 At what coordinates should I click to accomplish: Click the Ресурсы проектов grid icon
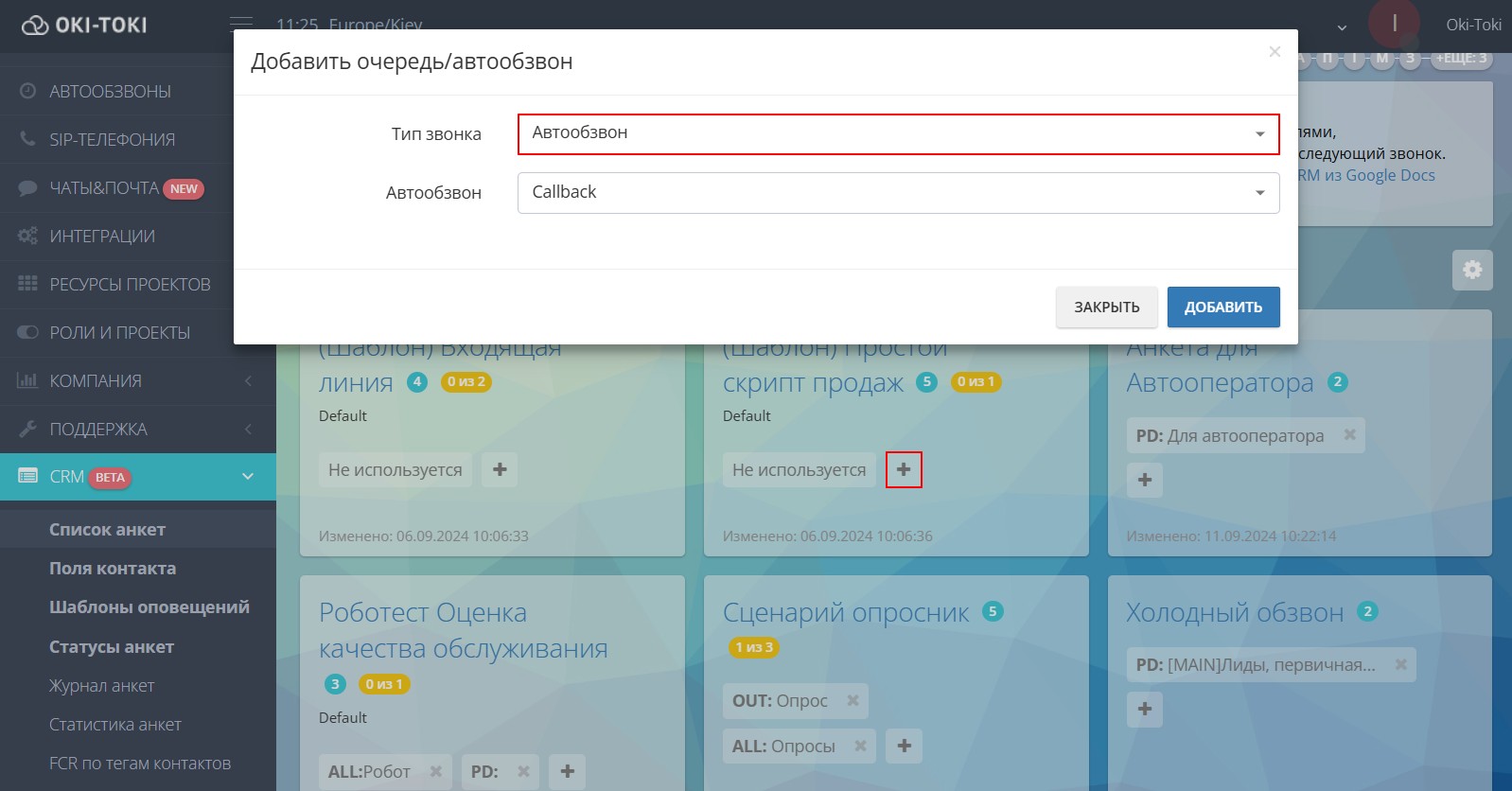[x=27, y=284]
